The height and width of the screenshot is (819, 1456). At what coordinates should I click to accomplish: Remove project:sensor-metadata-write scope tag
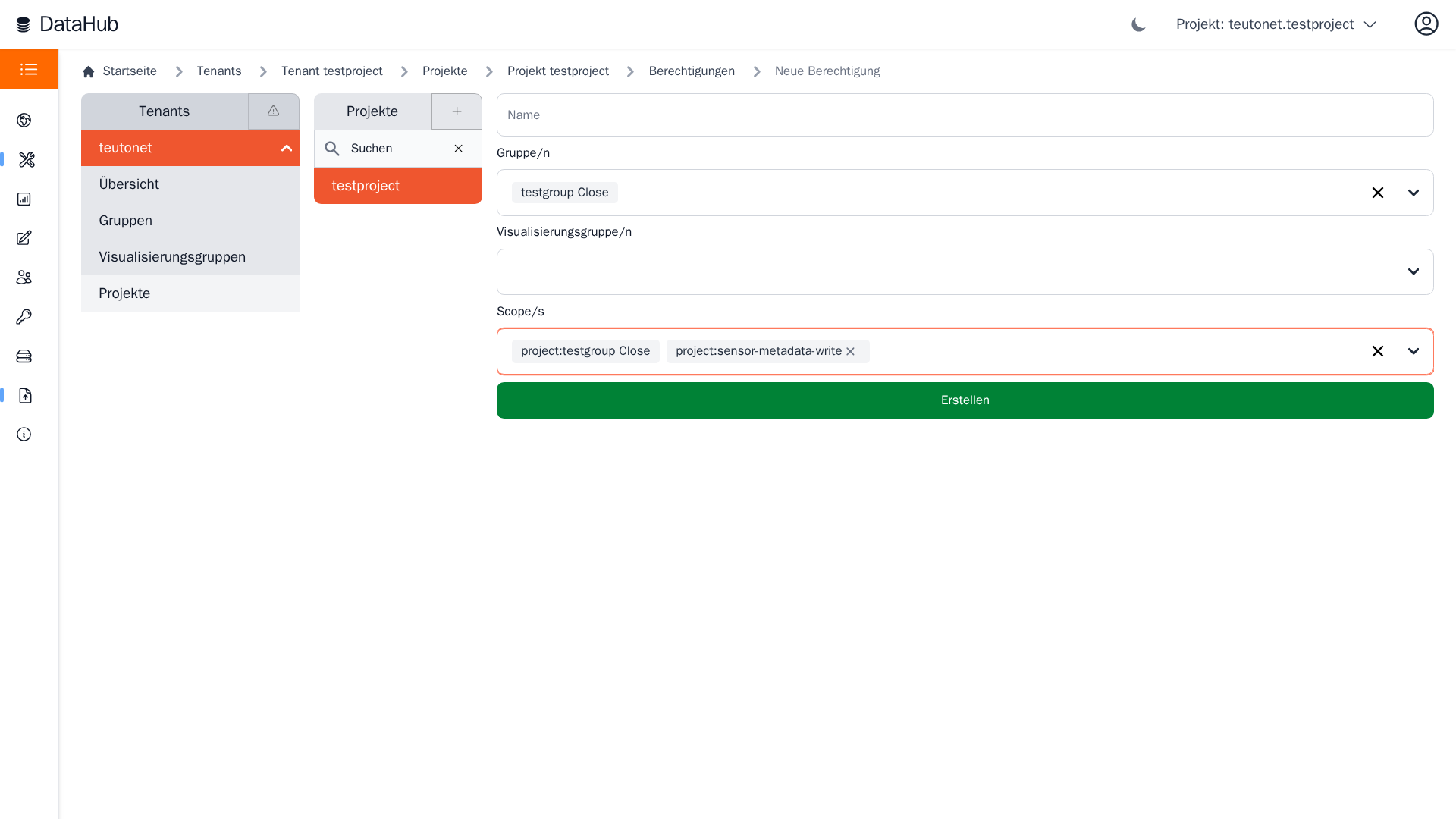[x=851, y=352]
